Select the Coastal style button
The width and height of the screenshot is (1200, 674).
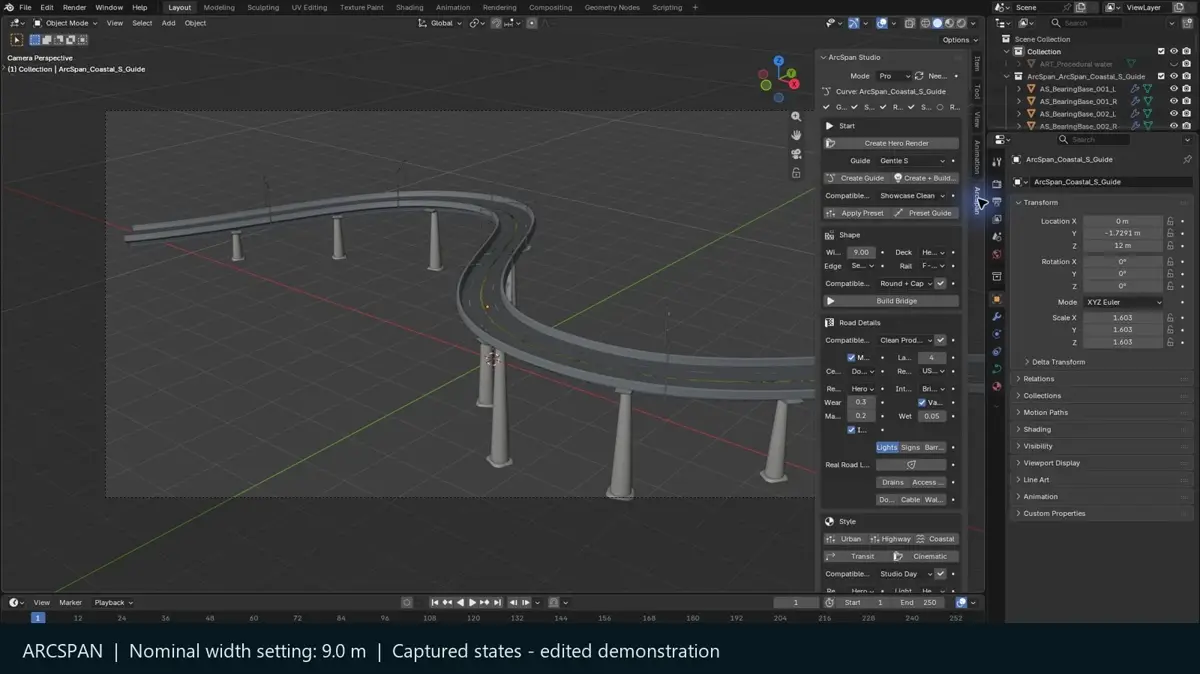(x=936, y=539)
